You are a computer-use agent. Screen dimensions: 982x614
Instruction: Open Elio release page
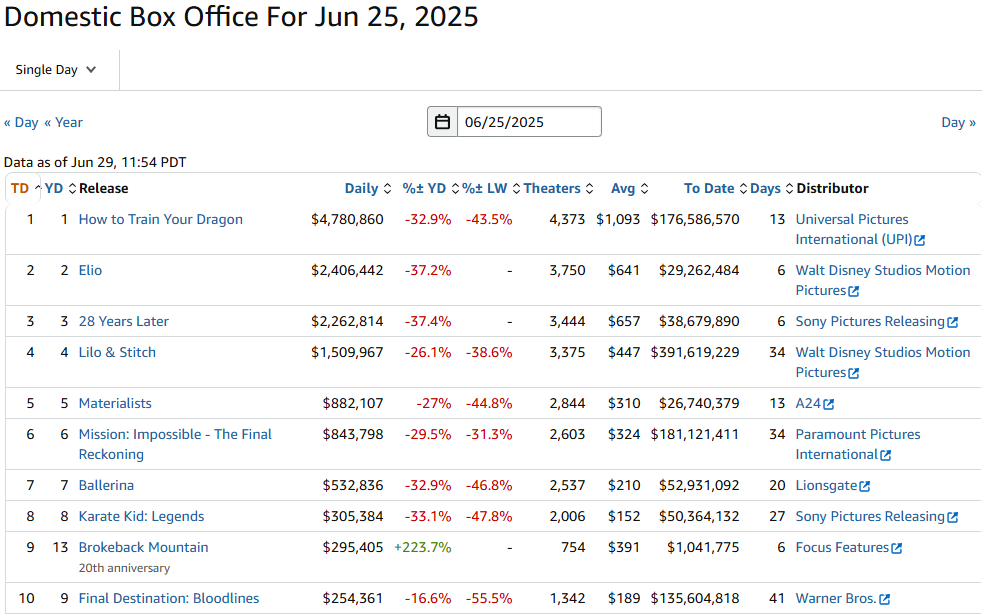click(90, 270)
